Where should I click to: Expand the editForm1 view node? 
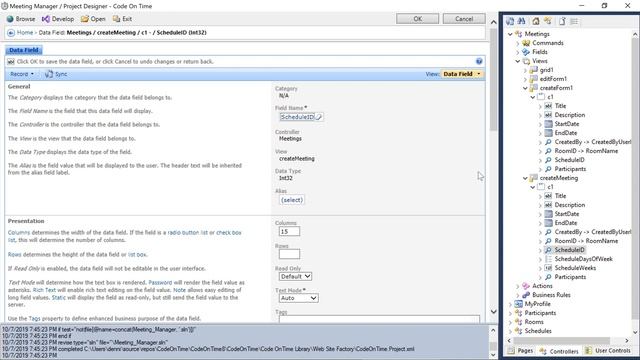tap(525, 79)
